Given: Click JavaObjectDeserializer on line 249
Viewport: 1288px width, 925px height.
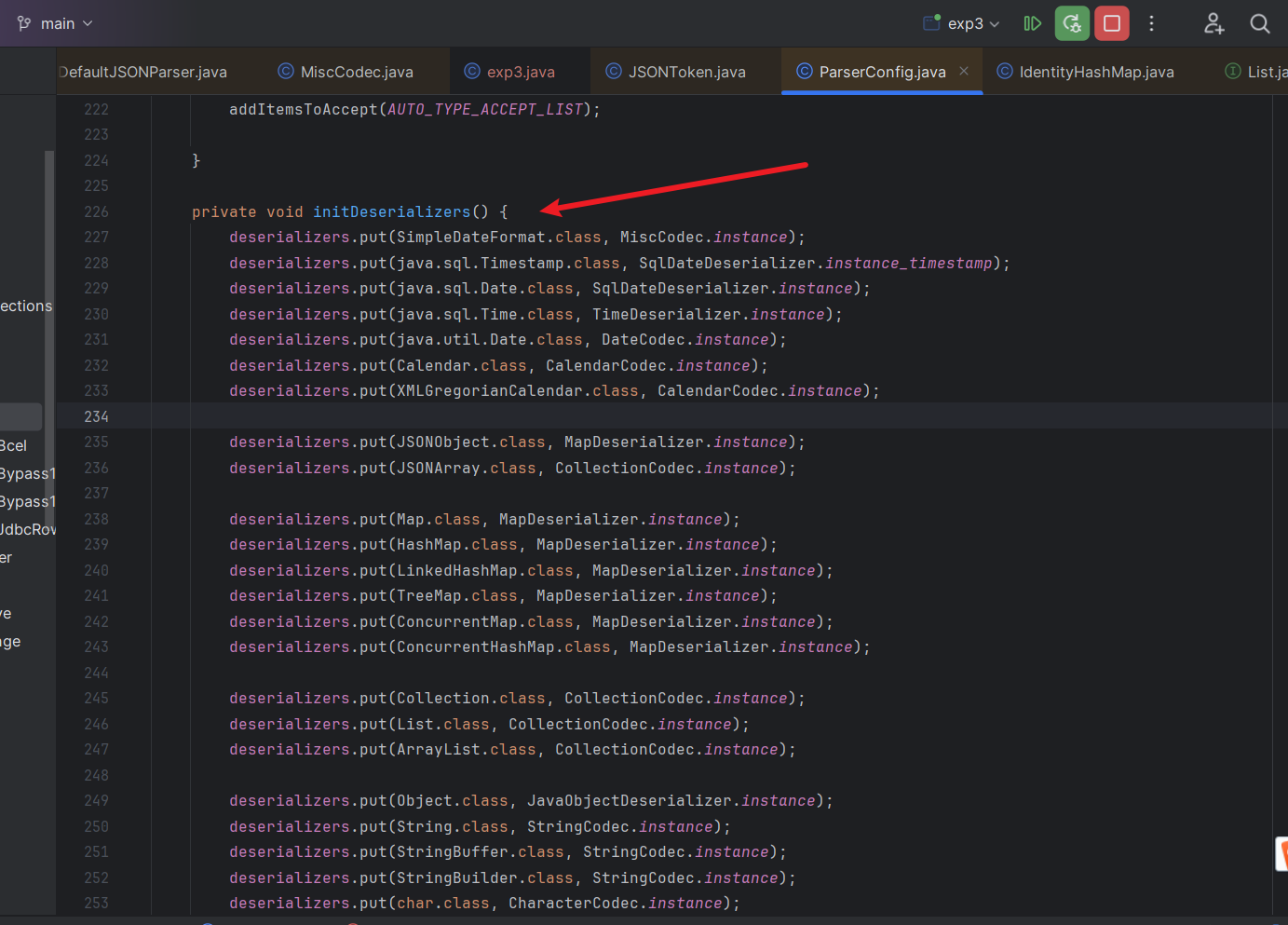Looking at the screenshot, I should (630, 801).
